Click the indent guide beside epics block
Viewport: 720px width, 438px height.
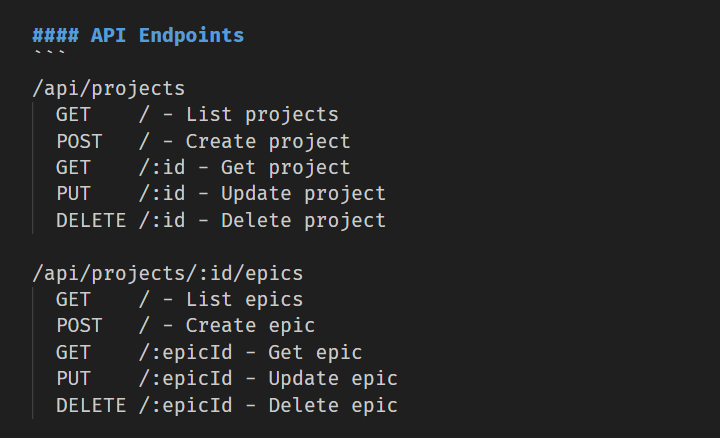tap(33, 353)
